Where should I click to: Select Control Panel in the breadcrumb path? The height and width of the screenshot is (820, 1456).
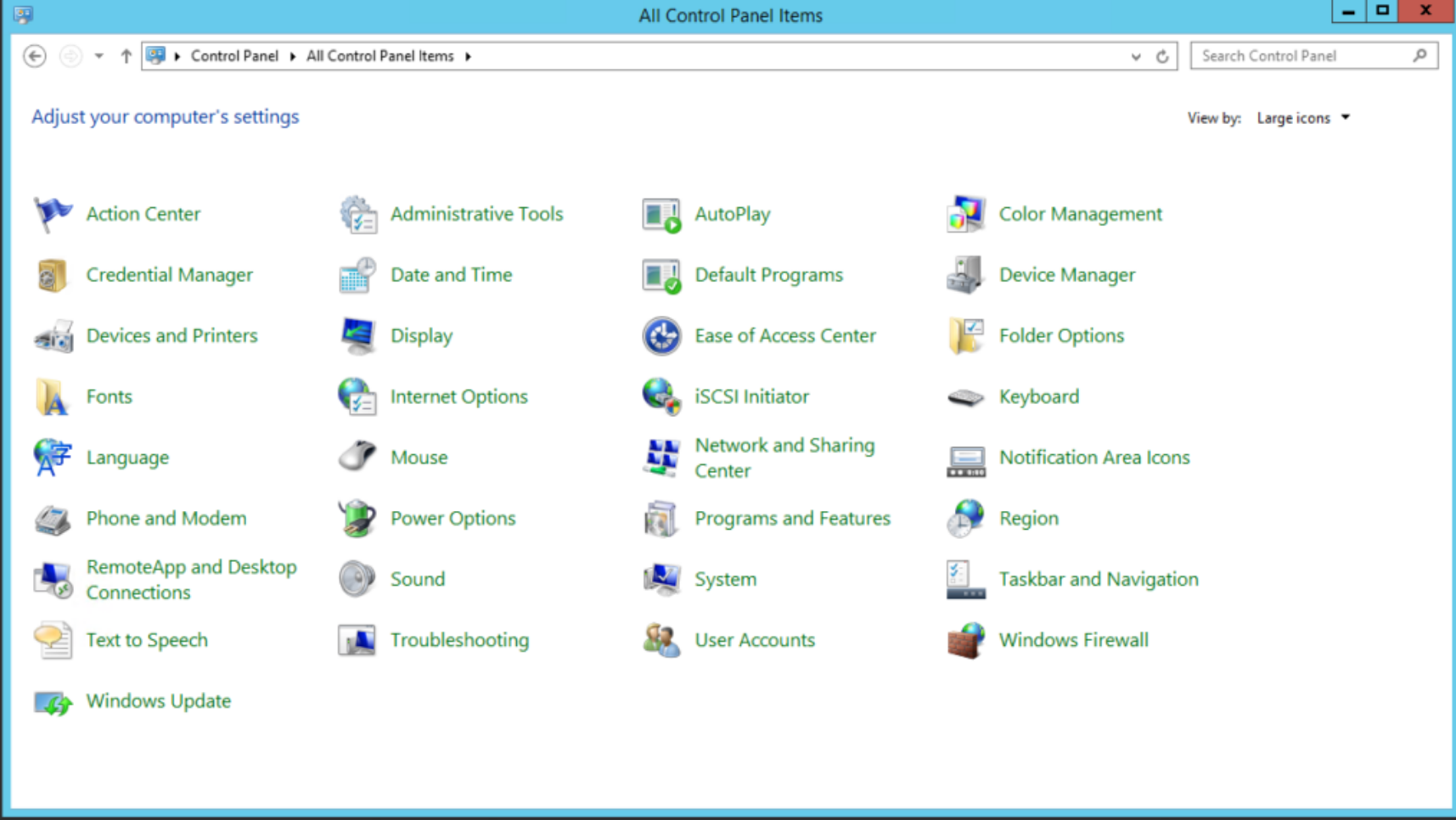234,56
